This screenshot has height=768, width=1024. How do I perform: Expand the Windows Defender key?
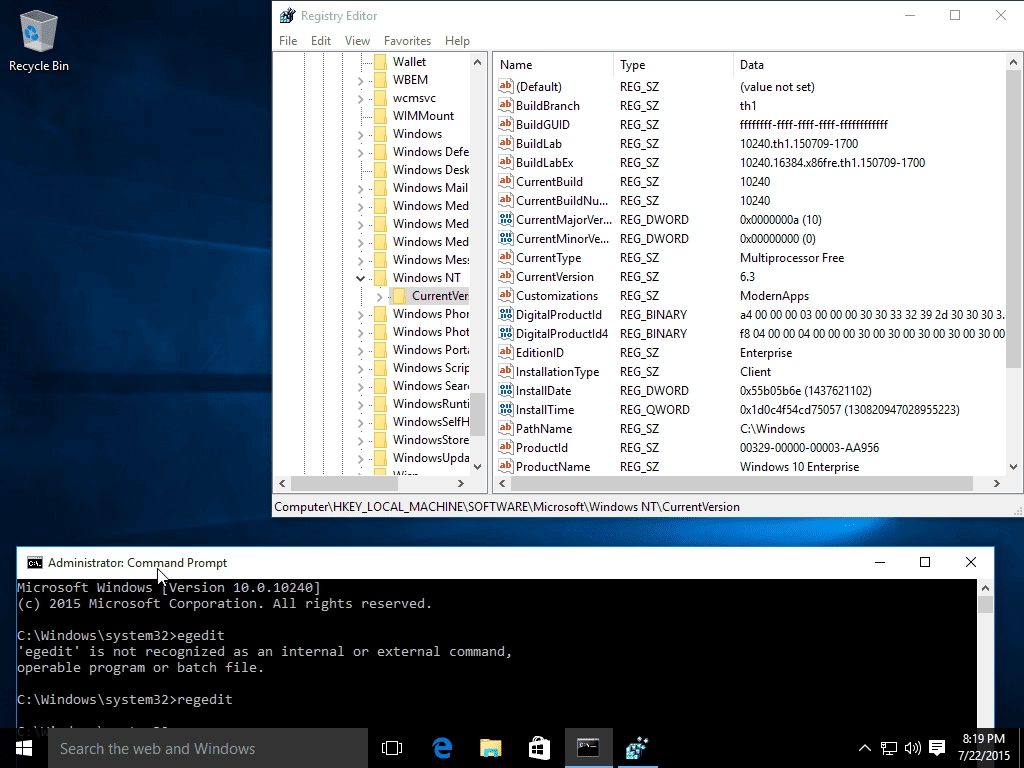[360, 152]
